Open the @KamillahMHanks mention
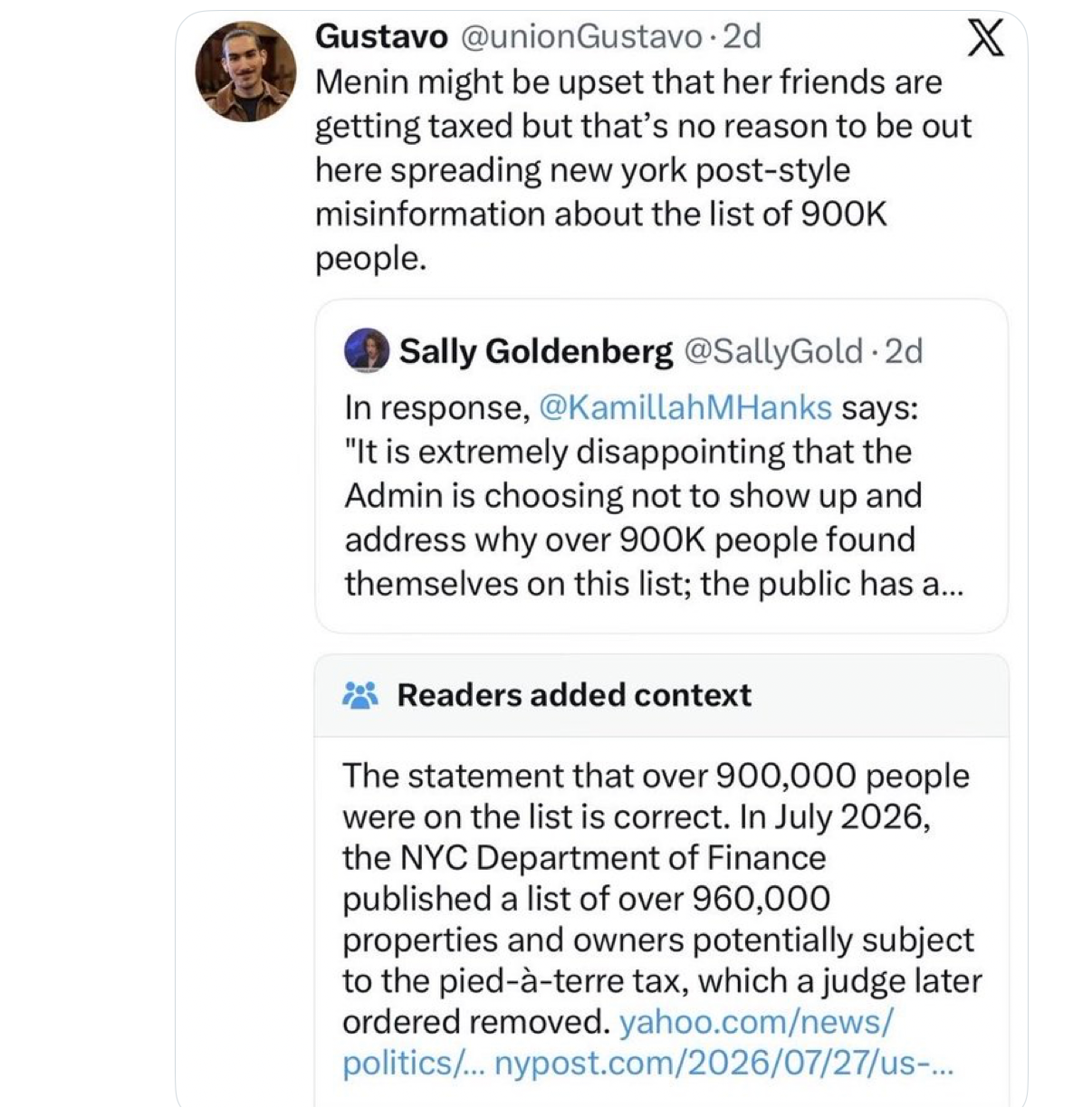The image size is (1092, 1107). pos(685,407)
